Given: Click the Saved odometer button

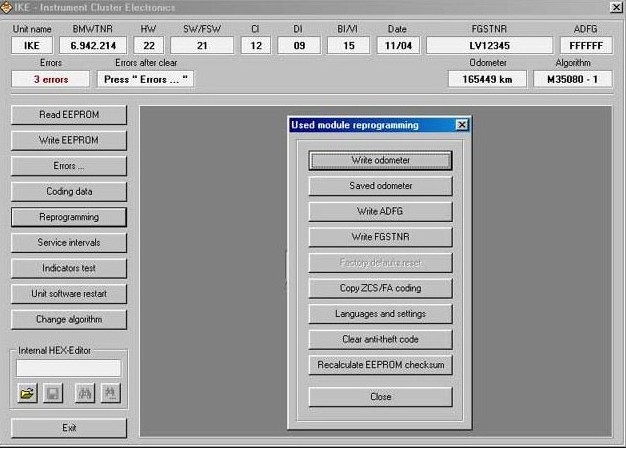Looking at the screenshot, I should point(380,186).
